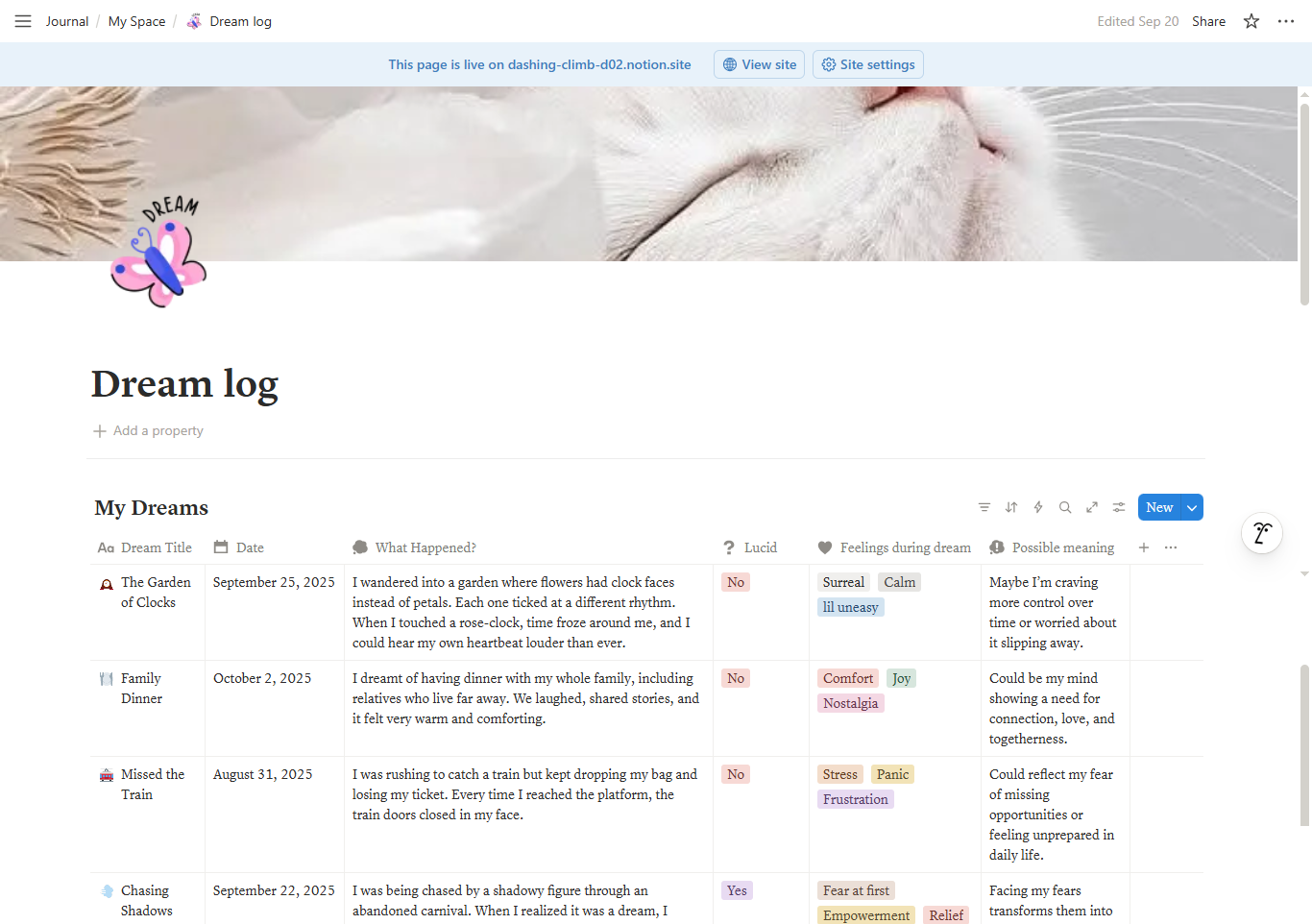The width and height of the screenshot is (1312, 924).
Task: Open the Dream Title column header menu
Action: 145,547
